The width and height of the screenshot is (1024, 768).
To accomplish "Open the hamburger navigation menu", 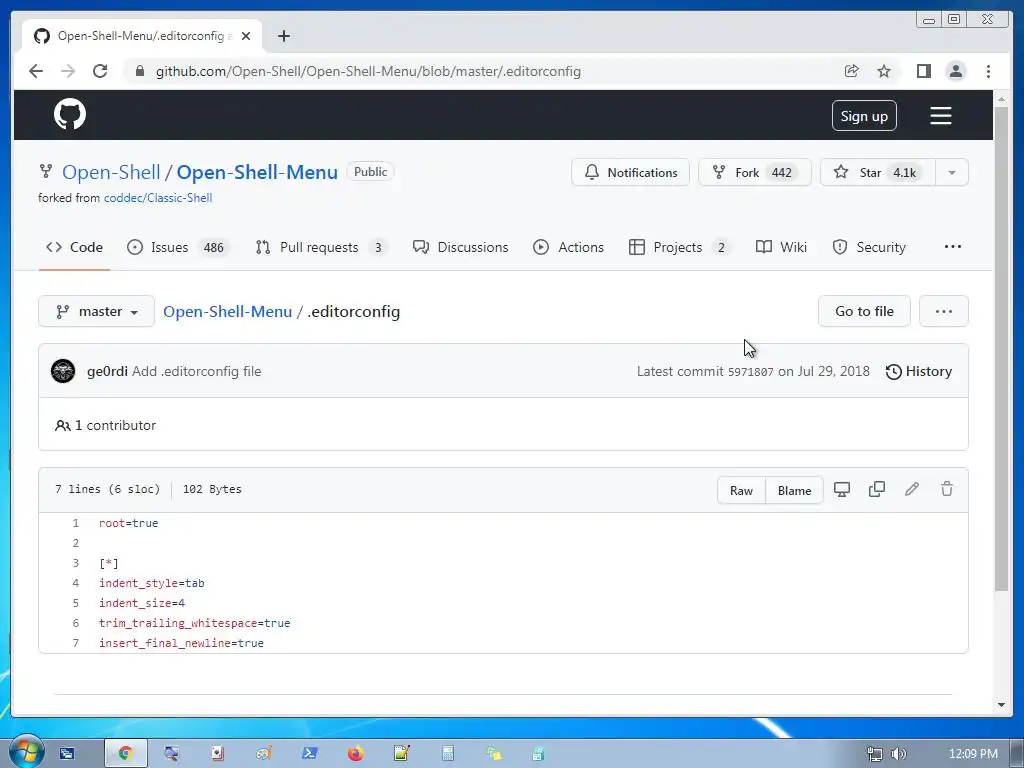I will 940,116.
